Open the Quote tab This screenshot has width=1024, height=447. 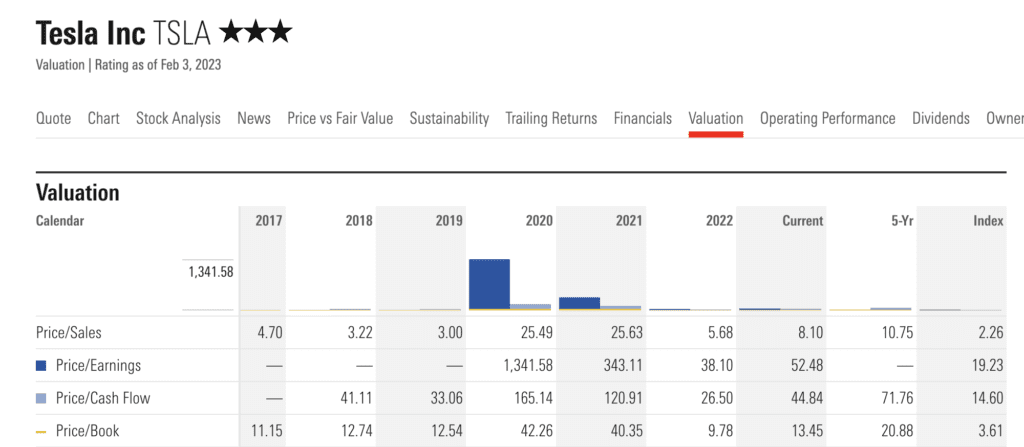54,118
